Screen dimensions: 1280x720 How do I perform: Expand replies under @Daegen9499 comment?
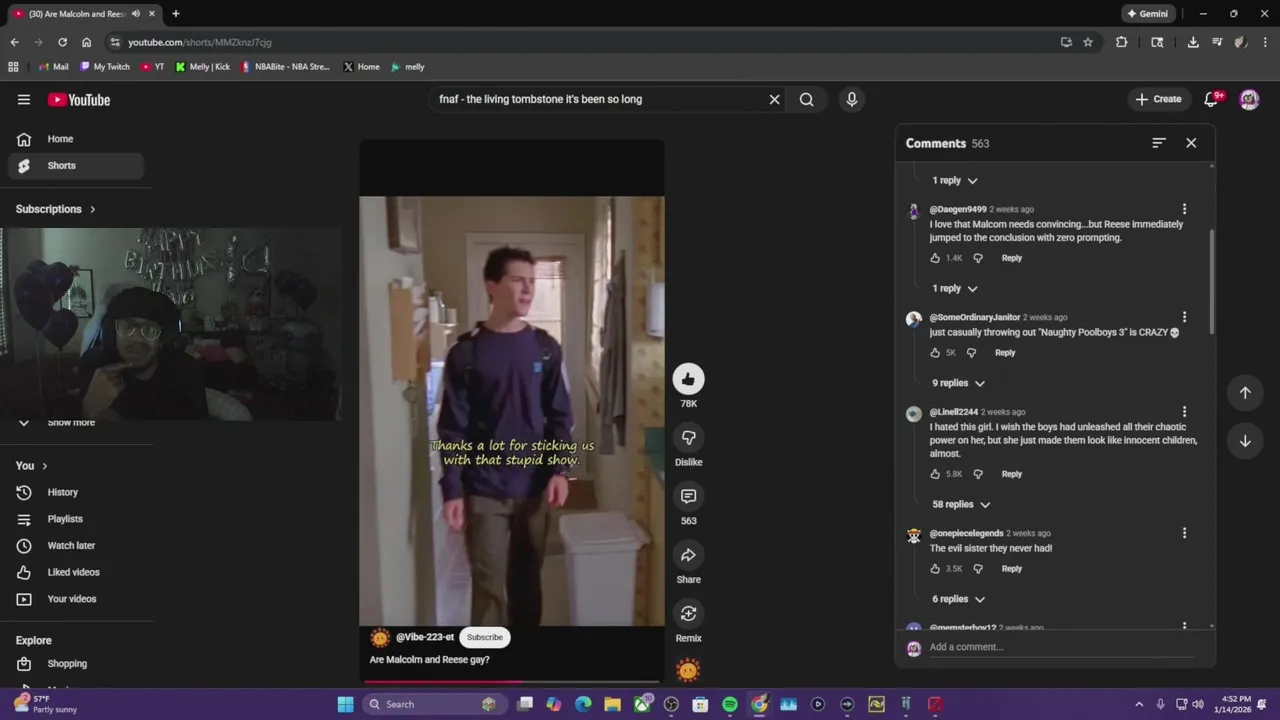pyautogui.click(x=955, y=288)
